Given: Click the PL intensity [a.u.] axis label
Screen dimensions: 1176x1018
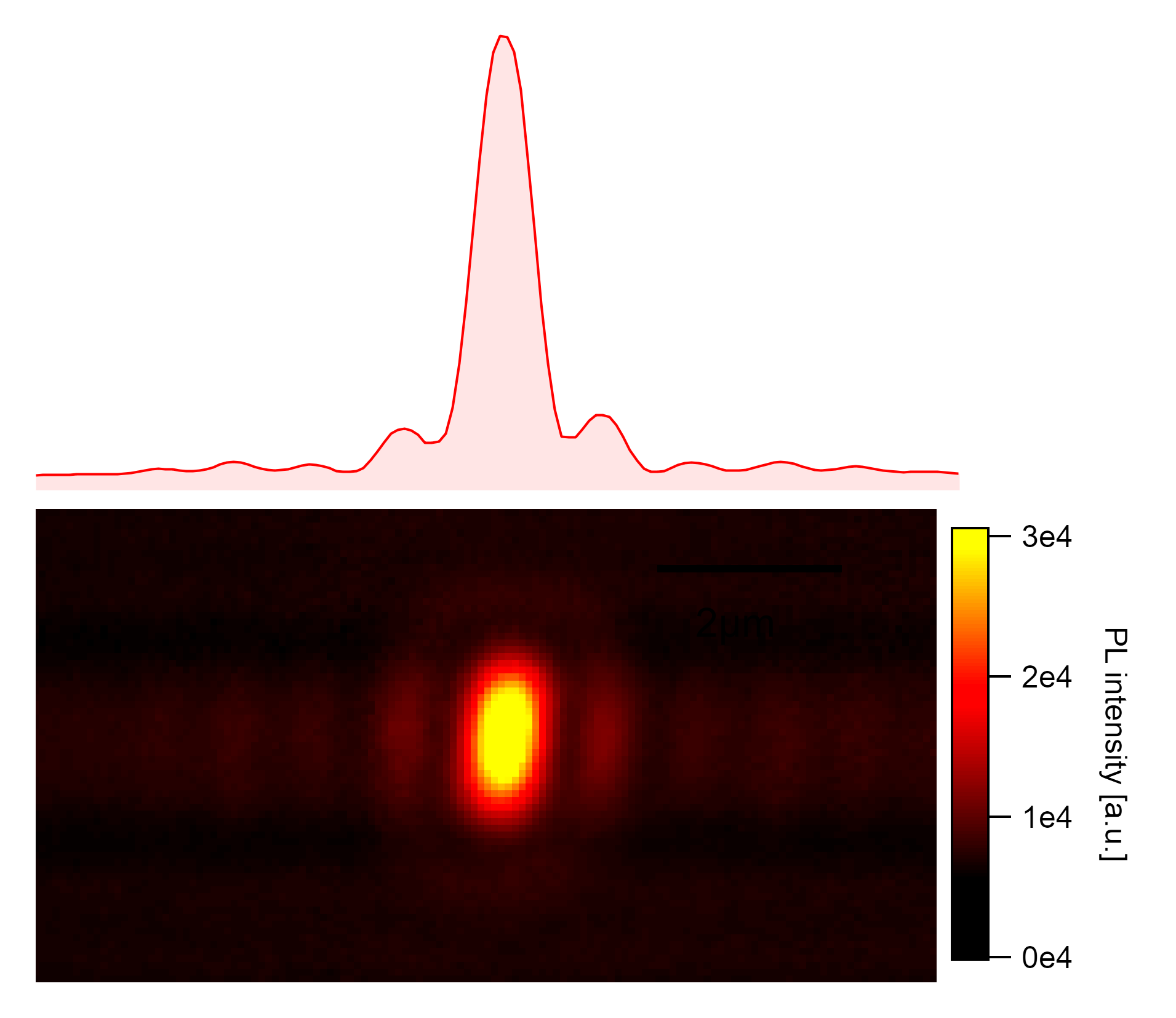Looking at the screenshot, I should tap(1114, 744).
